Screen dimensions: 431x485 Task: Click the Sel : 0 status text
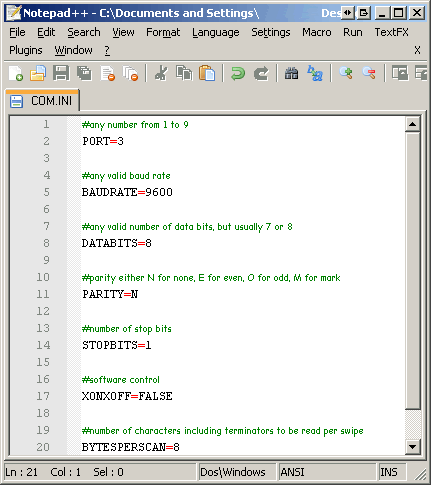108,472
